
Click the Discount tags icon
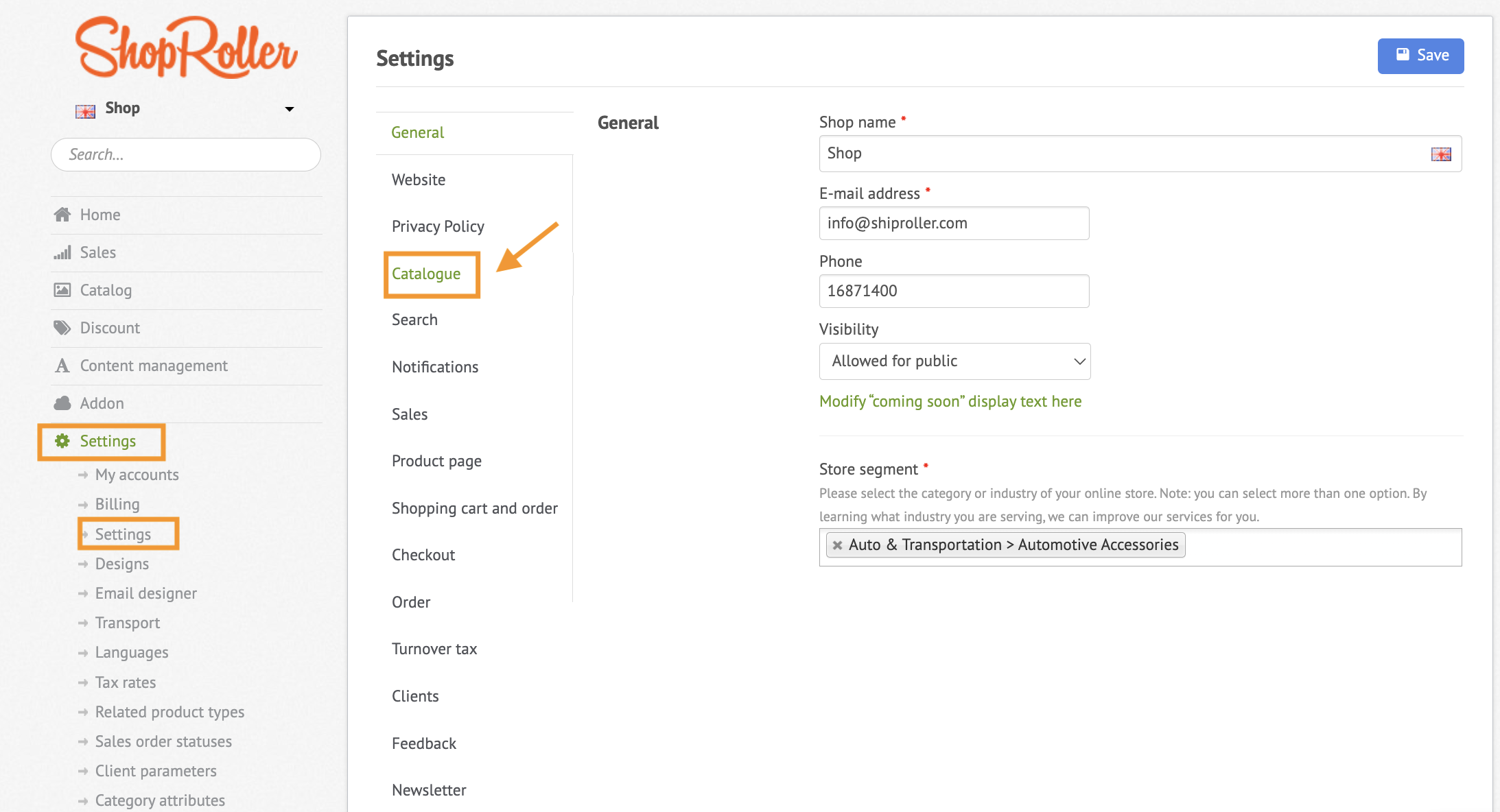click(62, 328)
